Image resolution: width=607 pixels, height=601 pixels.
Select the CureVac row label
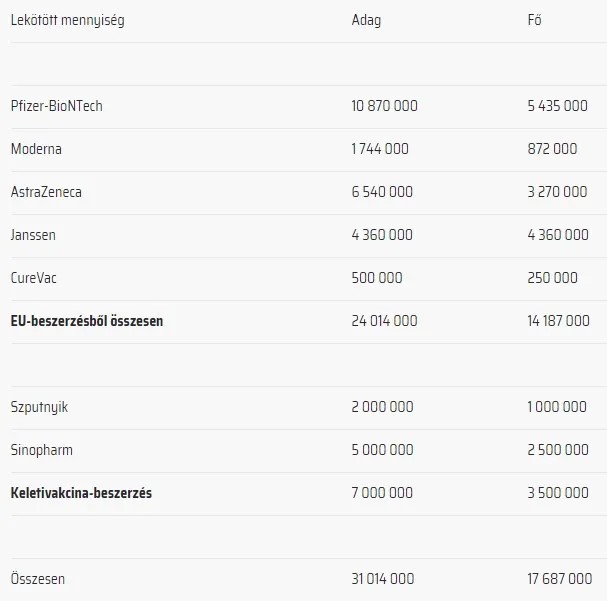tap(34, 278)
